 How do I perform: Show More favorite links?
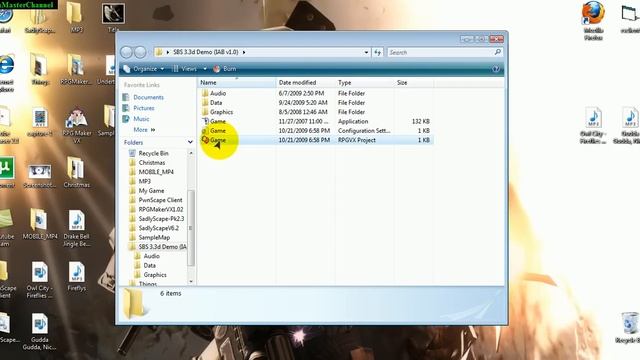[x=144, y=130]
